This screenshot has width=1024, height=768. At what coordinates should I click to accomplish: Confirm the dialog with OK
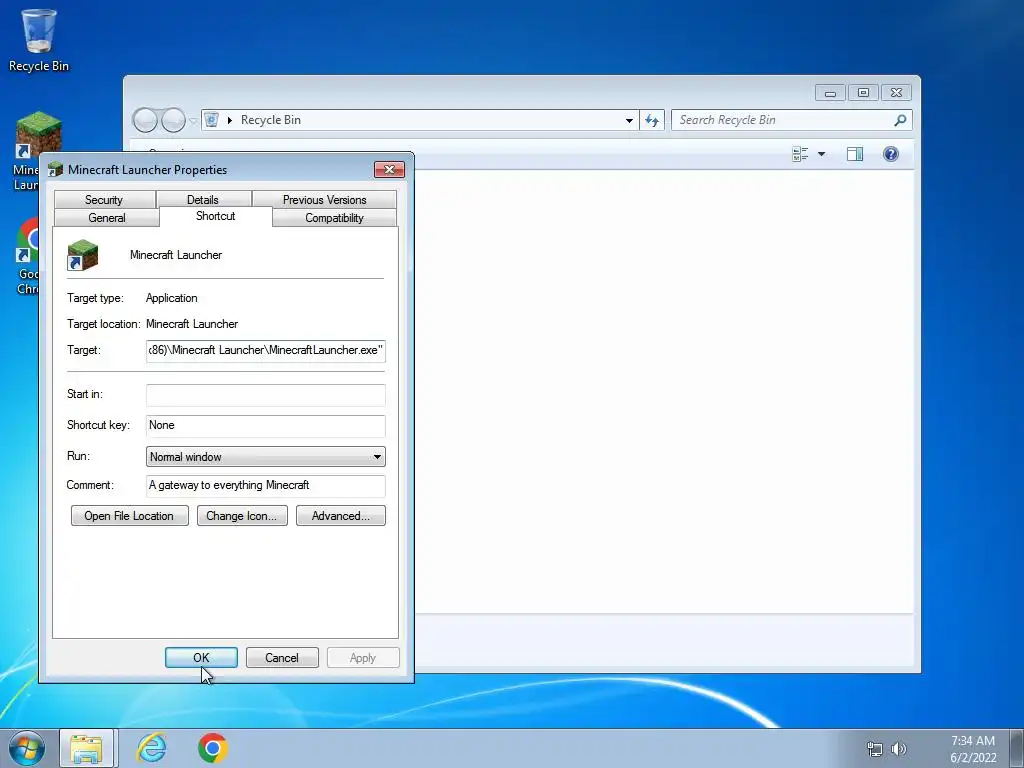click(x=201, y=658)
